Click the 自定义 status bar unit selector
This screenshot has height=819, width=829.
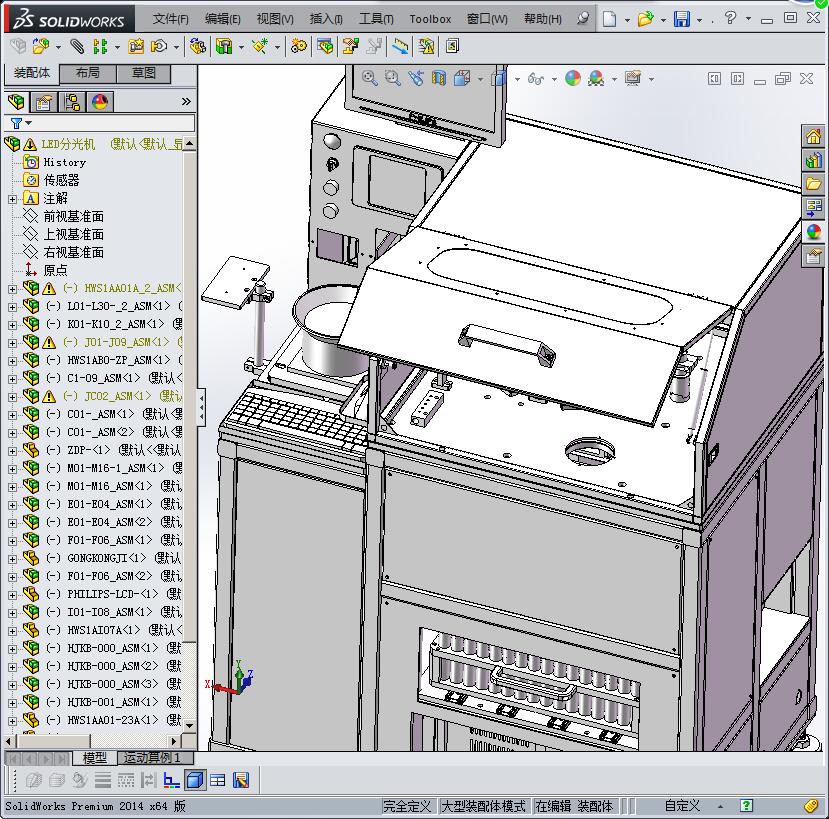click(683, 806)
